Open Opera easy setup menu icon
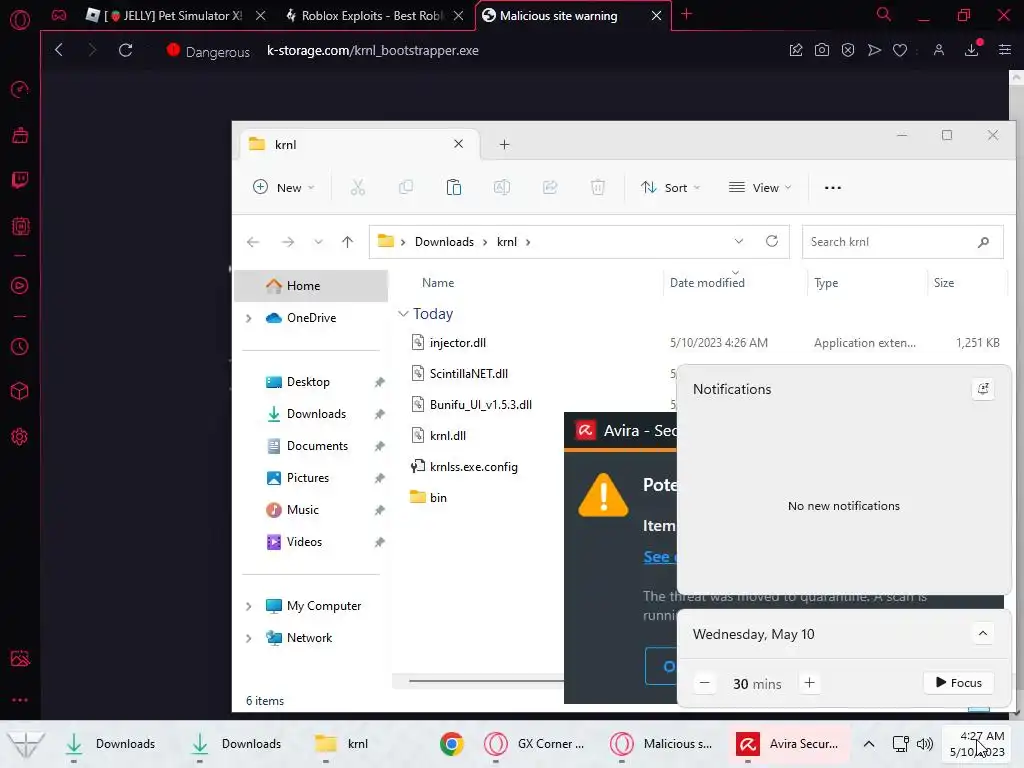This screenshot has height=768, width=1024. click(x=1005, y=50)
